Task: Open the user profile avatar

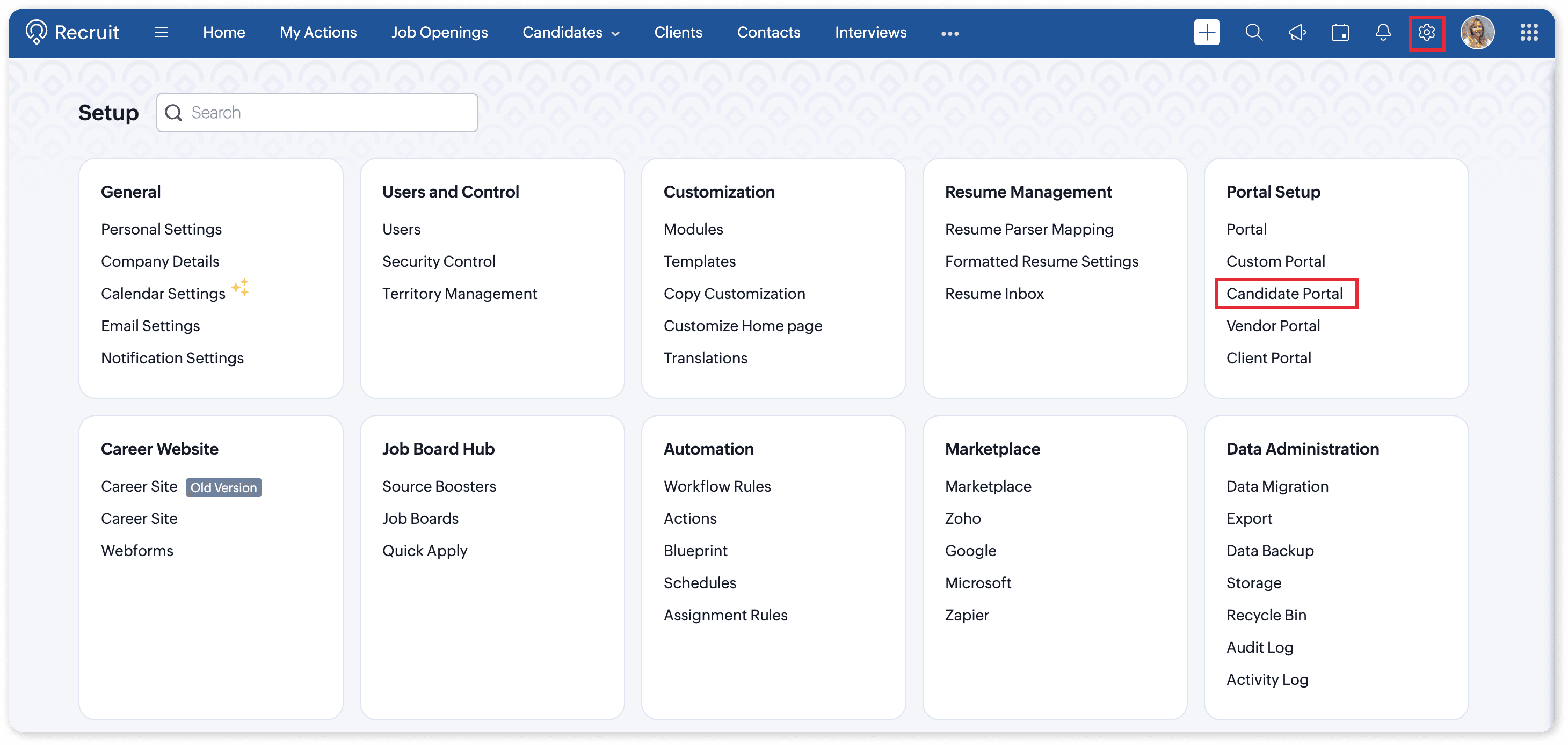Action: pos(1477,33)
